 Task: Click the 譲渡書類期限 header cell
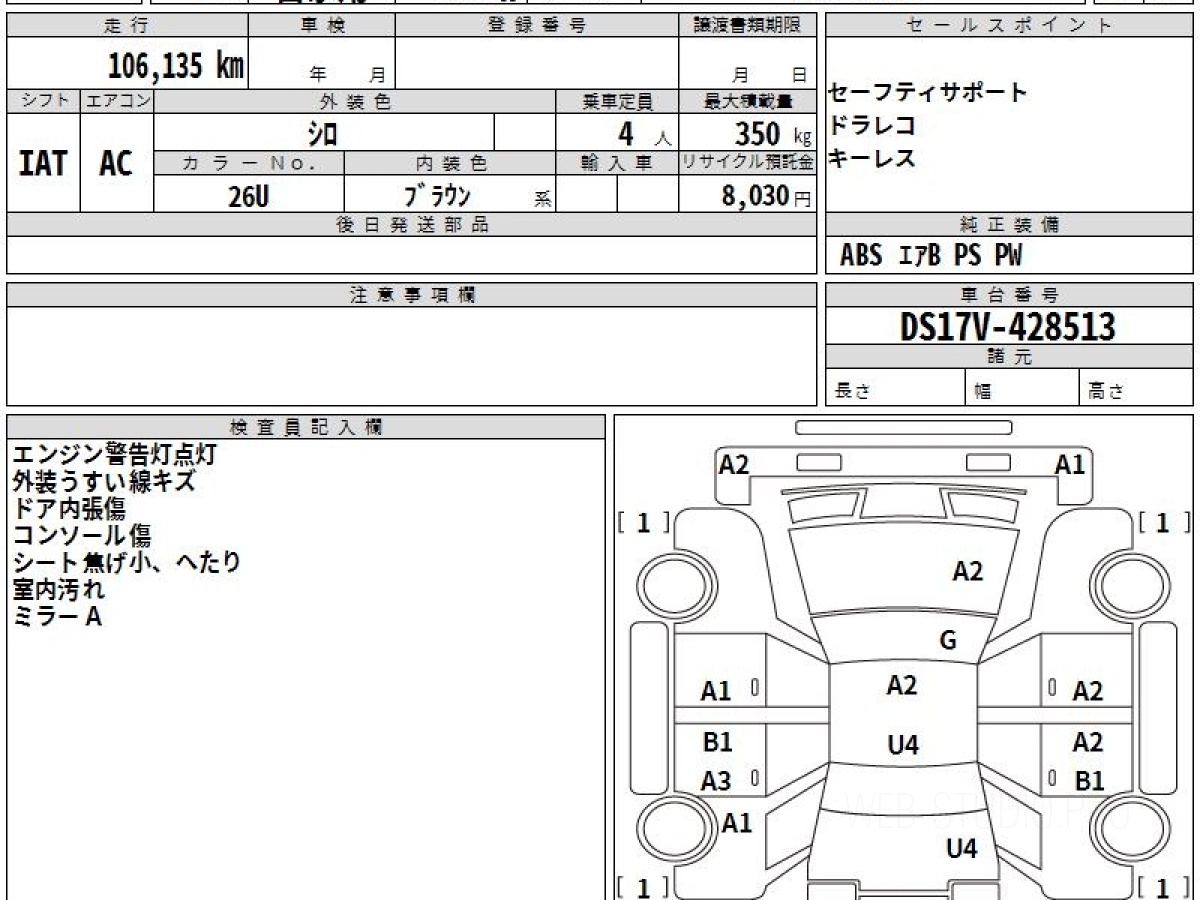747,26
